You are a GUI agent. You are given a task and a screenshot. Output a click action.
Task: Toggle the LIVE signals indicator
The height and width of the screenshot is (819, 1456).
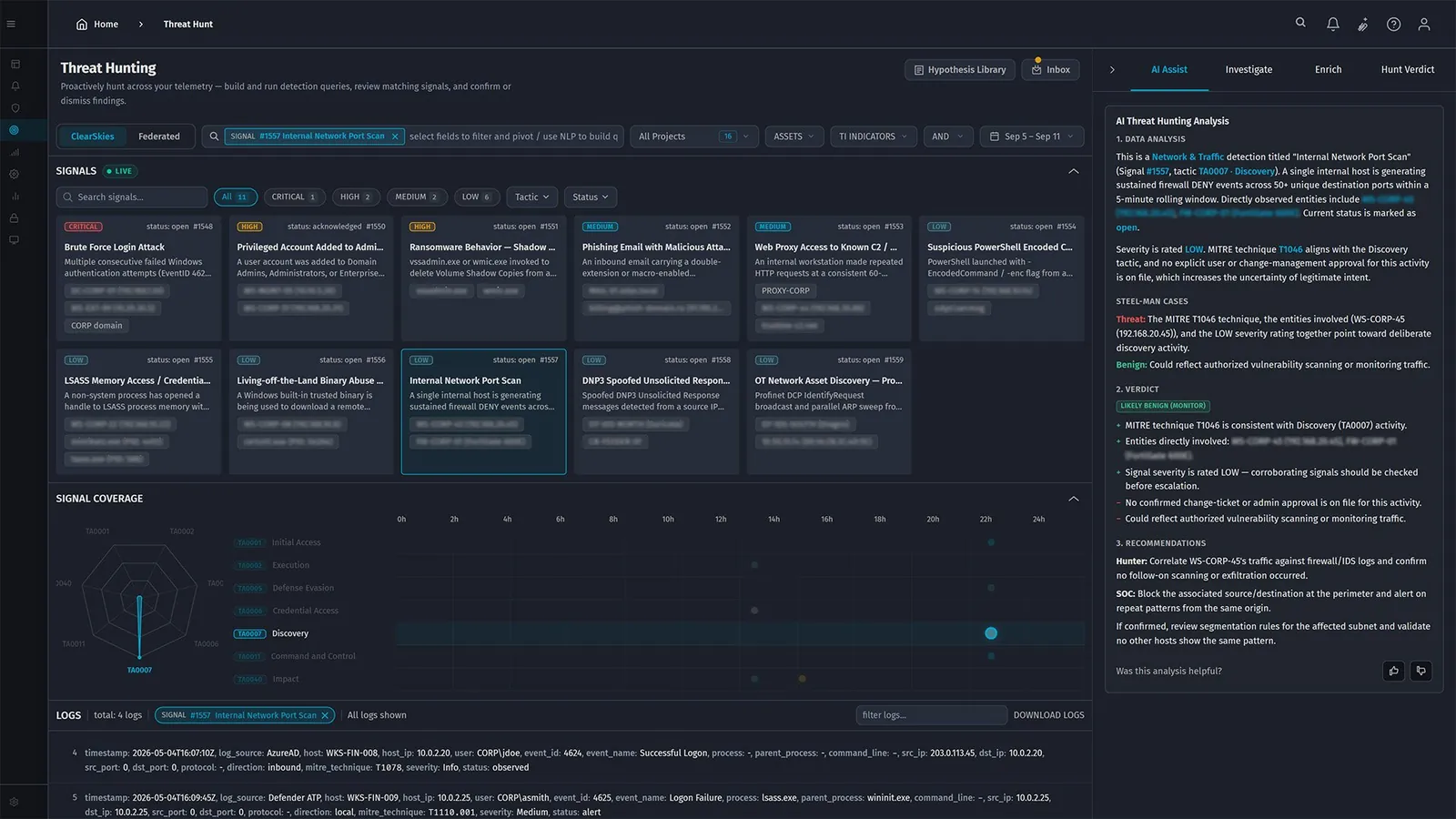pos(119,171)
